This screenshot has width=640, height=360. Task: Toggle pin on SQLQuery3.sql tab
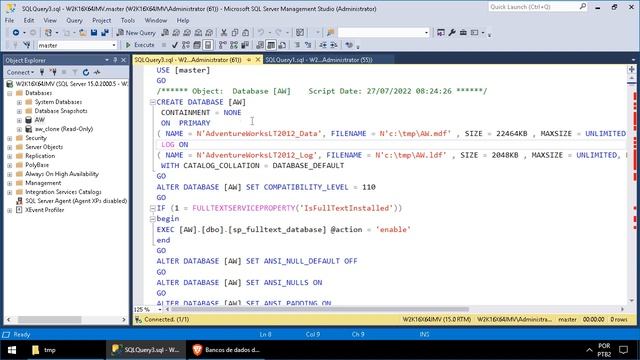click(249, 60)
